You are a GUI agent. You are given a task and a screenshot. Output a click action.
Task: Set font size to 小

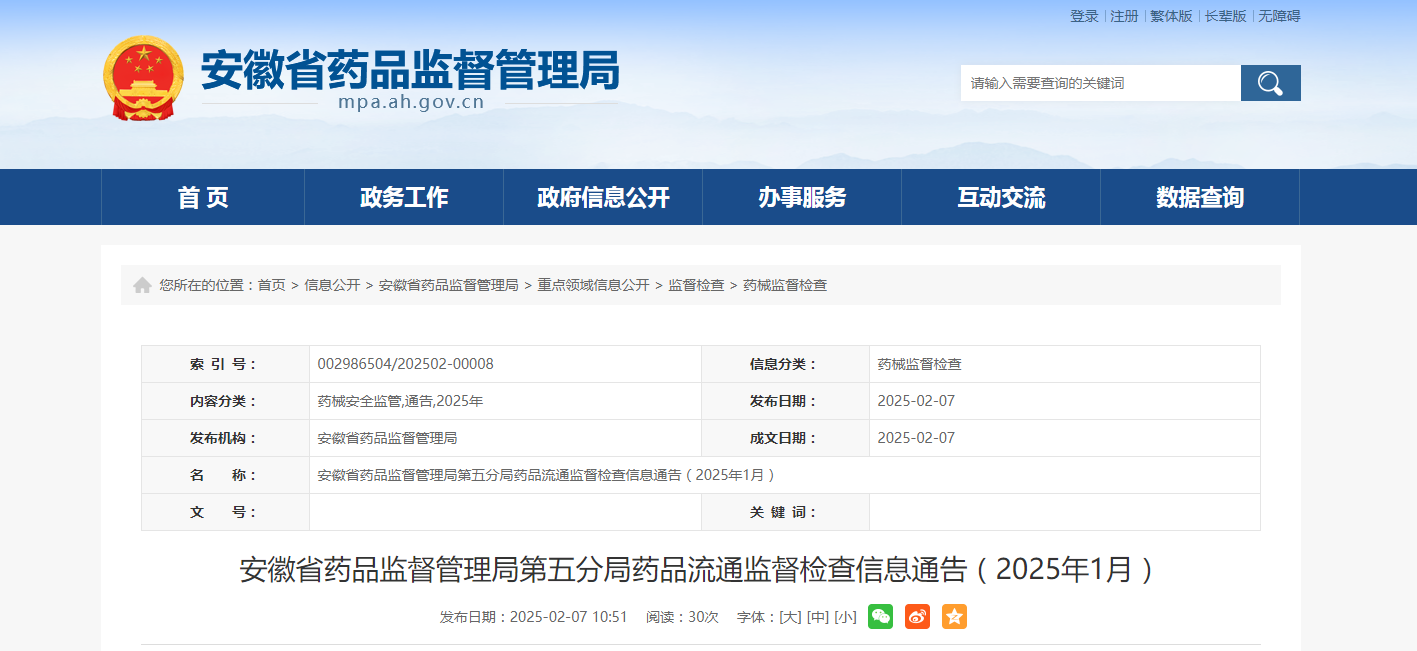click(846, 617)
